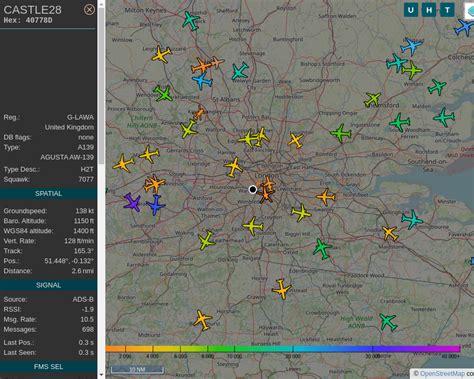The width and height of the screenshot is (474, 379).
Task: Select the purple aircraft west of London
Action: tap(132, 202)
